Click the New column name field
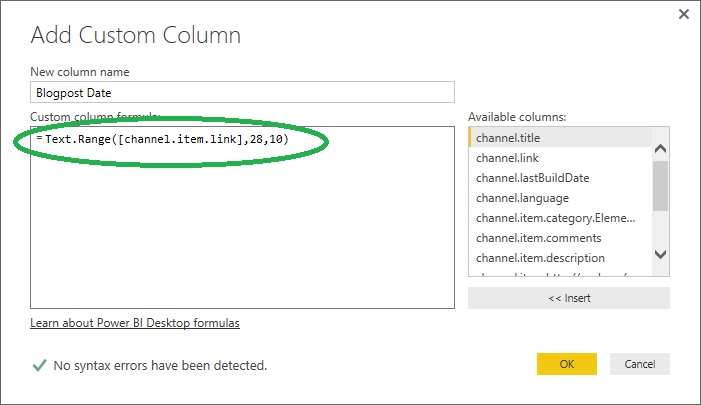701x405 pixels. [x=241, y=91]
